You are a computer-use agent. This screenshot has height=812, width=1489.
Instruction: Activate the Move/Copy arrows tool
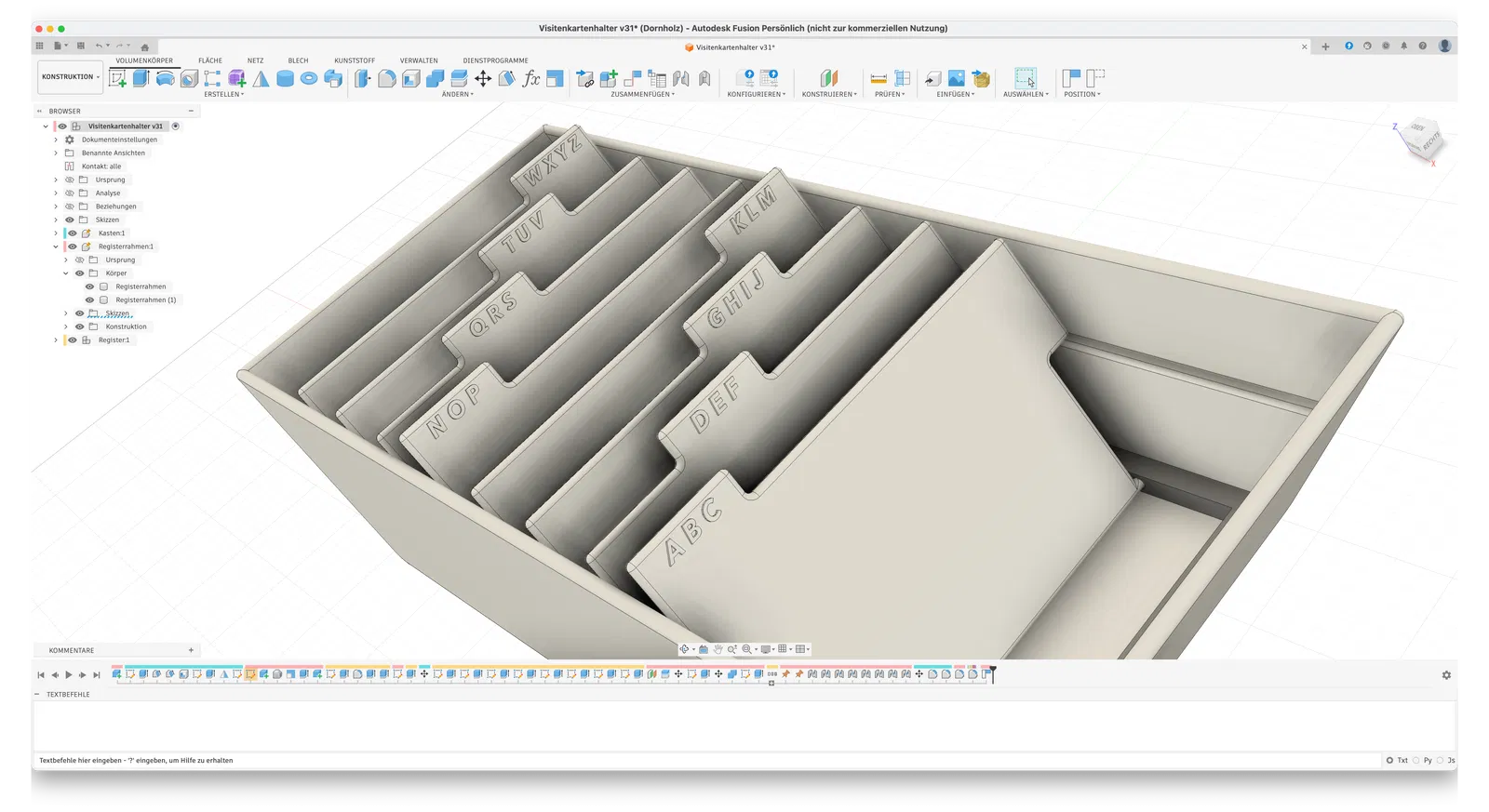coord(483,79)
